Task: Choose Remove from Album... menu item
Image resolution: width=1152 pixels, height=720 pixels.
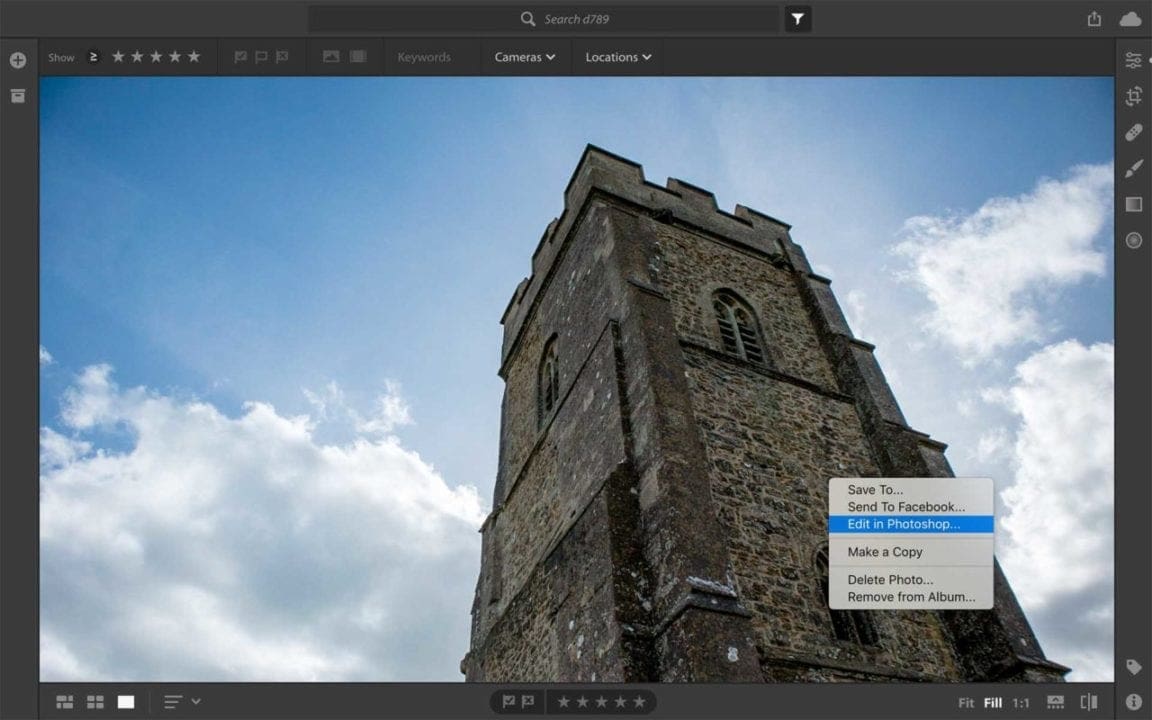Action: tap(911, 597)
